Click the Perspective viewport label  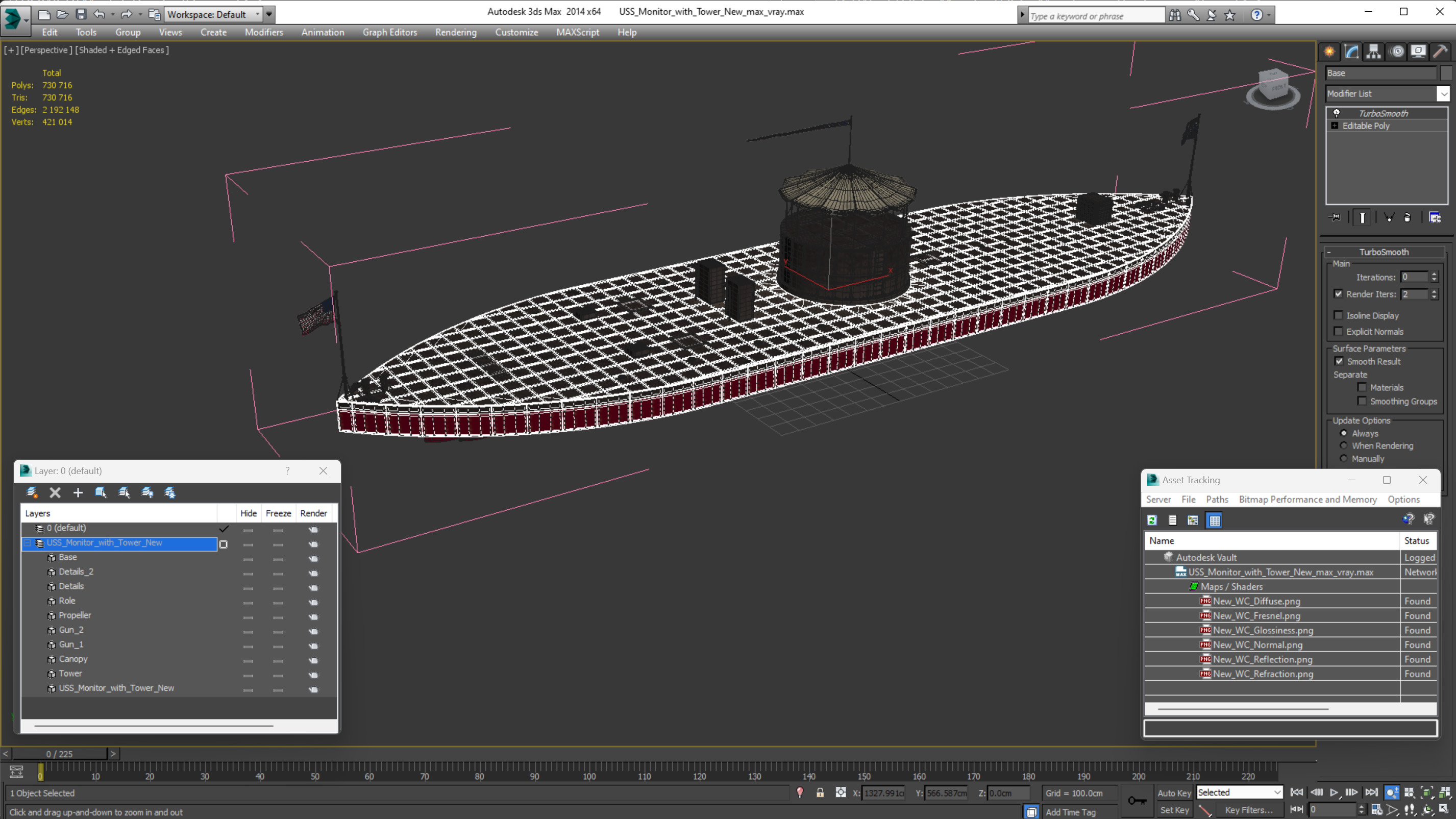tap(46, 49)
